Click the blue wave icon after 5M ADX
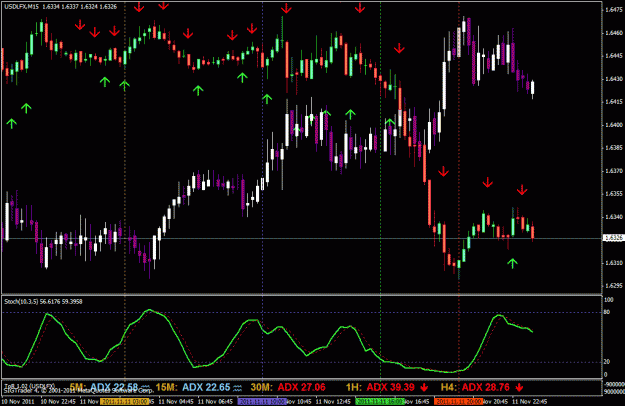Screen dimensions: 625x406 click(145, 387)
